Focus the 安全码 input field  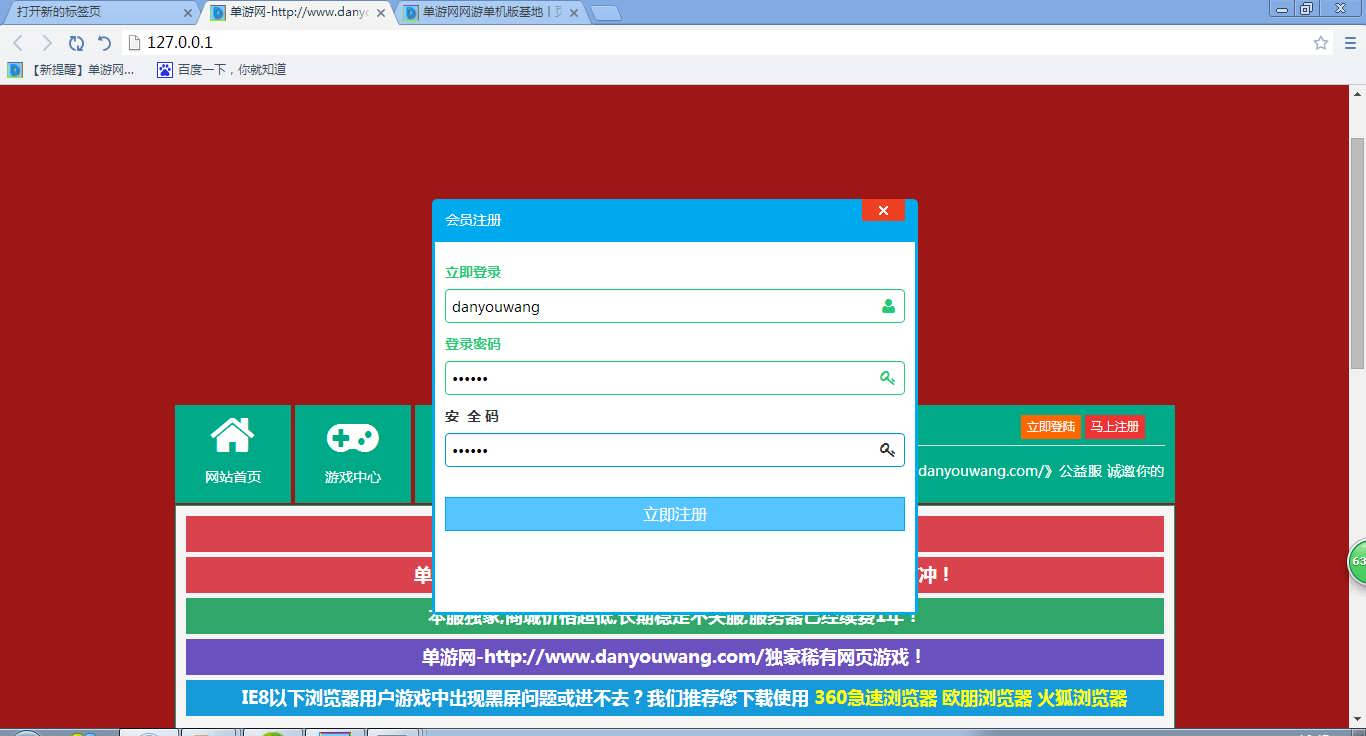(655, 450)
